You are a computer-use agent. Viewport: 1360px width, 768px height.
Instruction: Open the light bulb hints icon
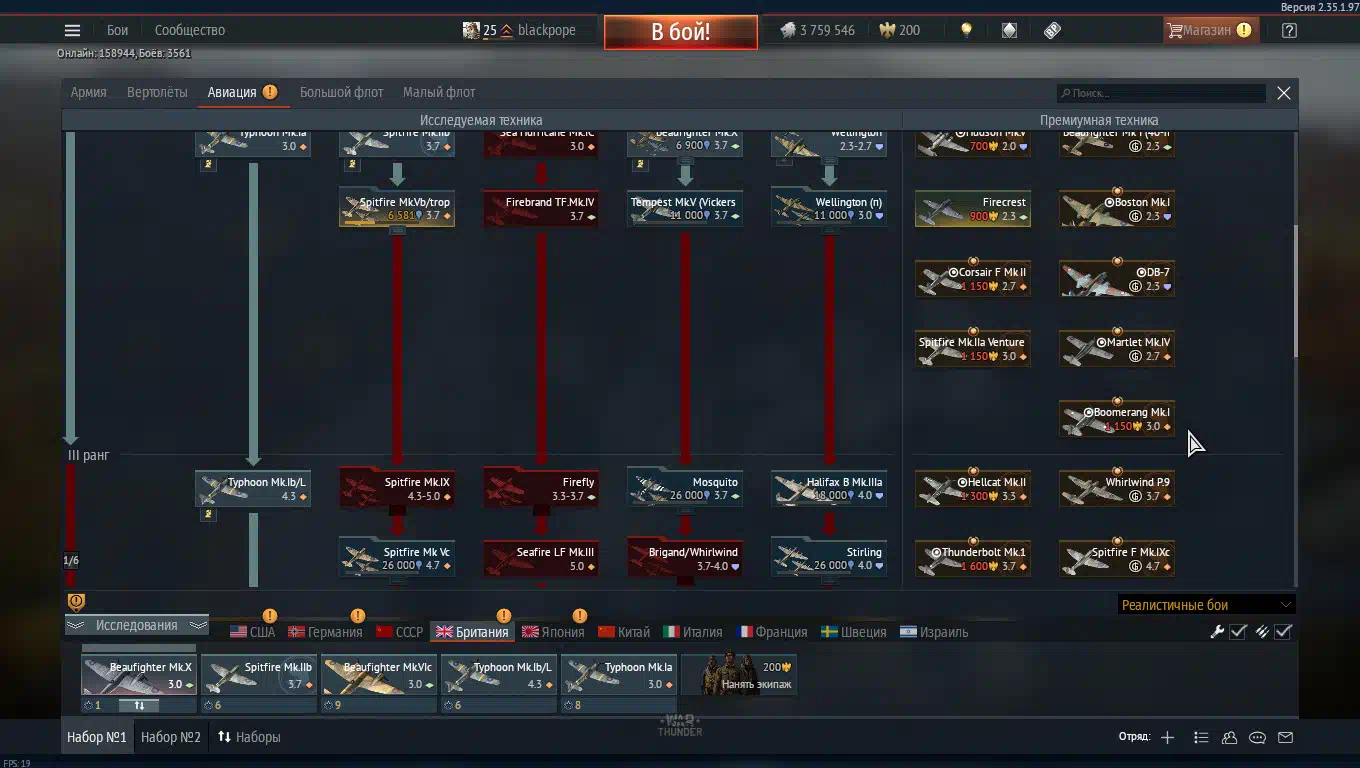(966, 30)
